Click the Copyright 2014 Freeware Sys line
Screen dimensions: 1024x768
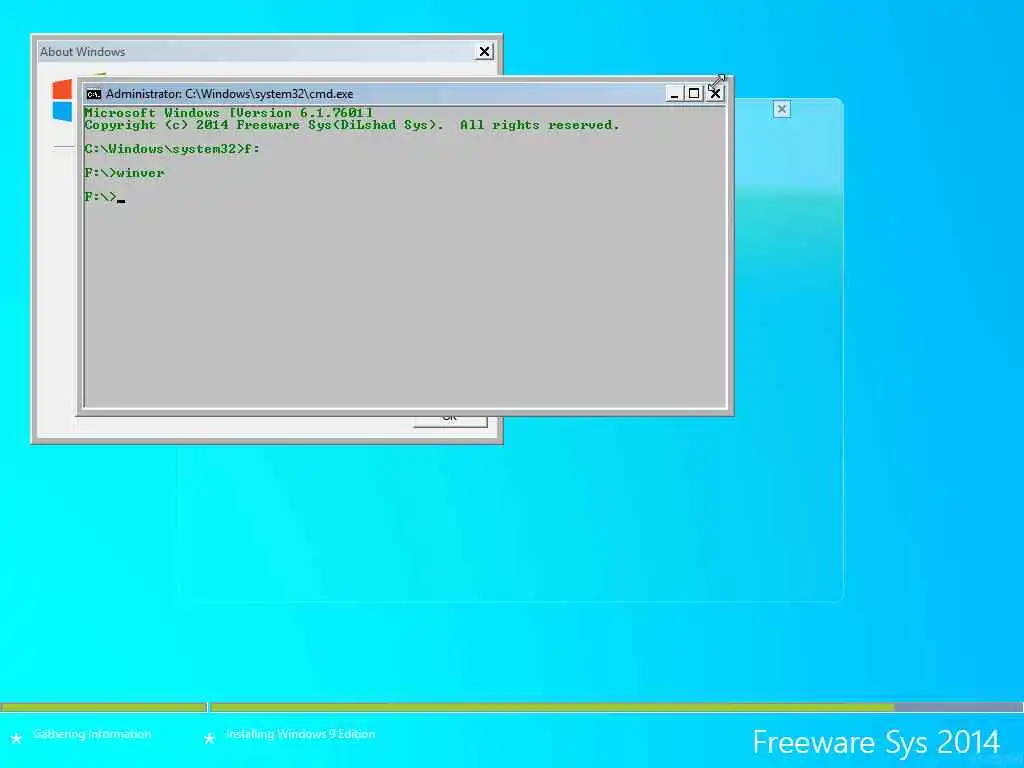coord(351,125)
